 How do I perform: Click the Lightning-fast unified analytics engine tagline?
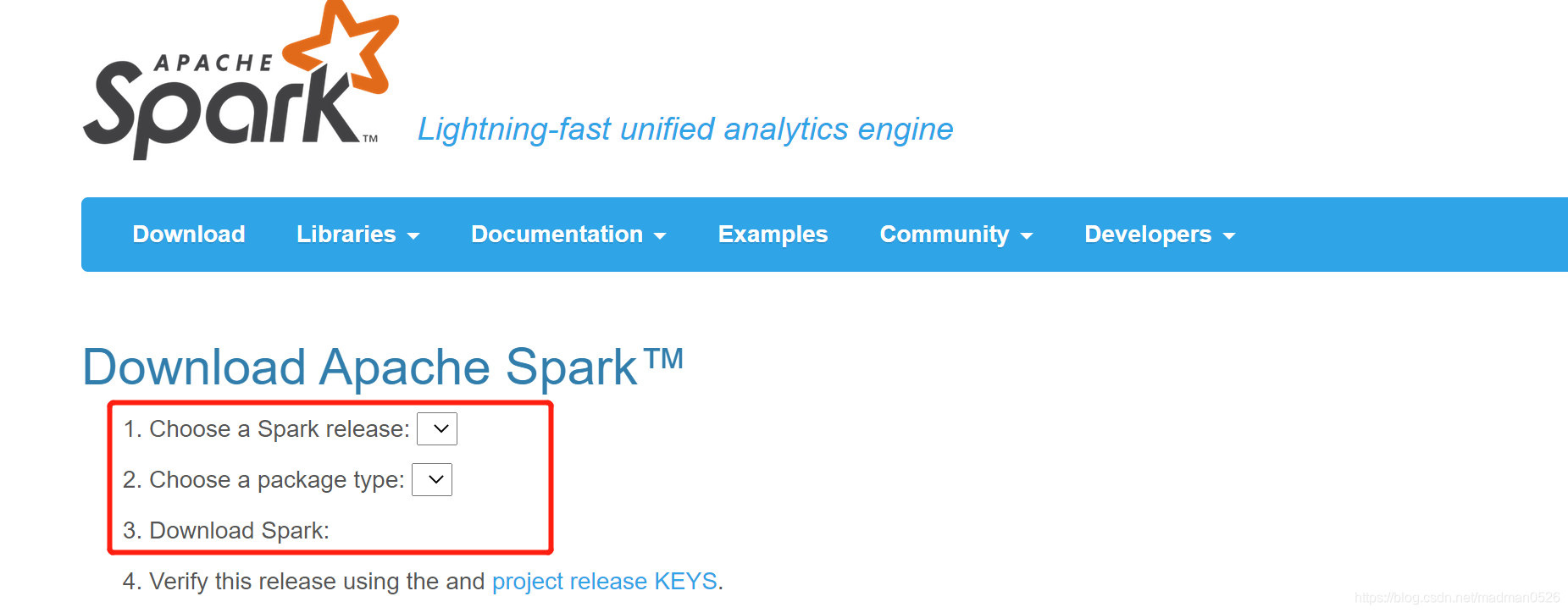(684, 130)
